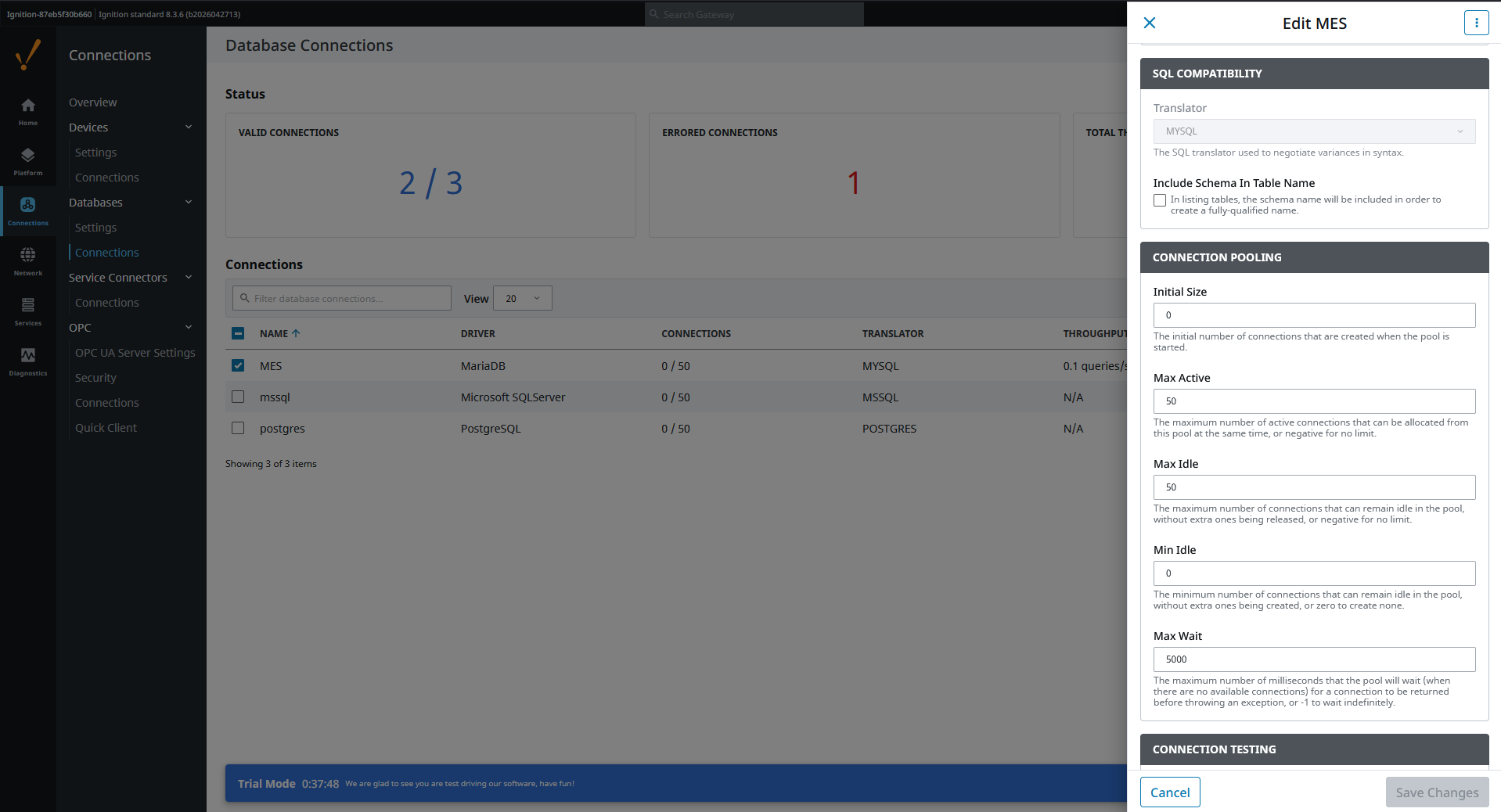Click the Microsoft SQLServer driver cell
The width and height of the screenshot is (1501, 812).
[513, 397]
